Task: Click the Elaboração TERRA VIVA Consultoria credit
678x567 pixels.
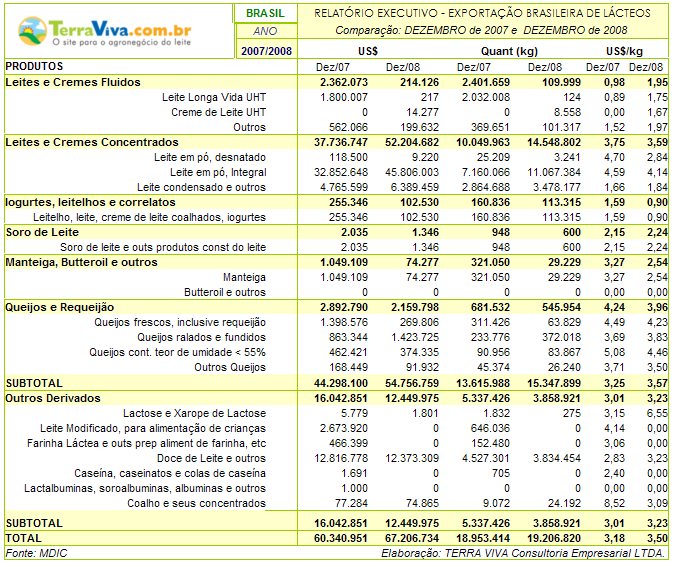Action: click(x=523, y=552)
